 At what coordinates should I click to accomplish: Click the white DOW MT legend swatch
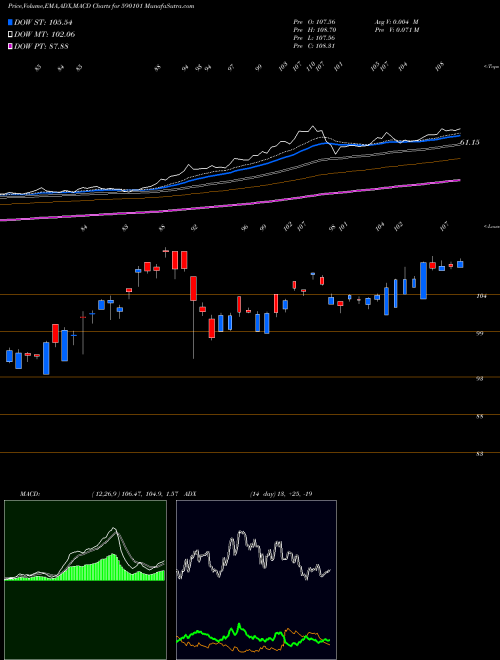click(x=11, y=34)
